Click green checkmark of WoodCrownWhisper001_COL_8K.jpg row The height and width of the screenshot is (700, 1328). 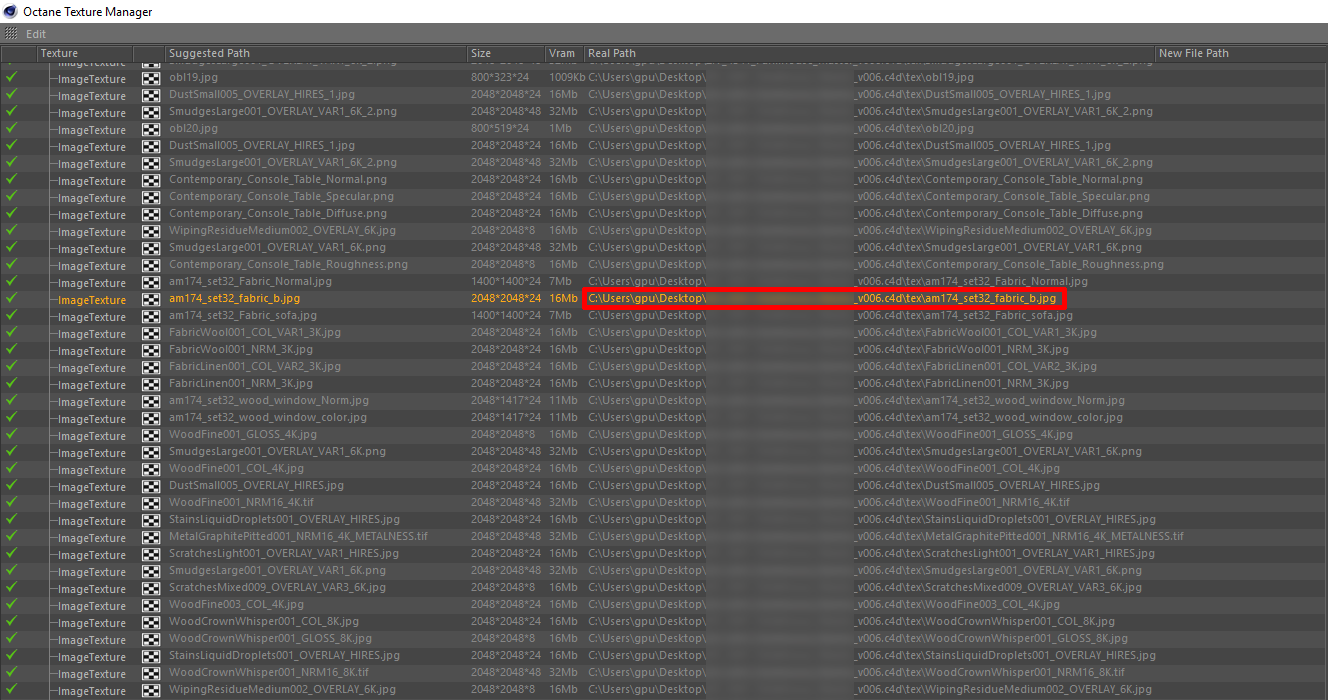[12, 621]
